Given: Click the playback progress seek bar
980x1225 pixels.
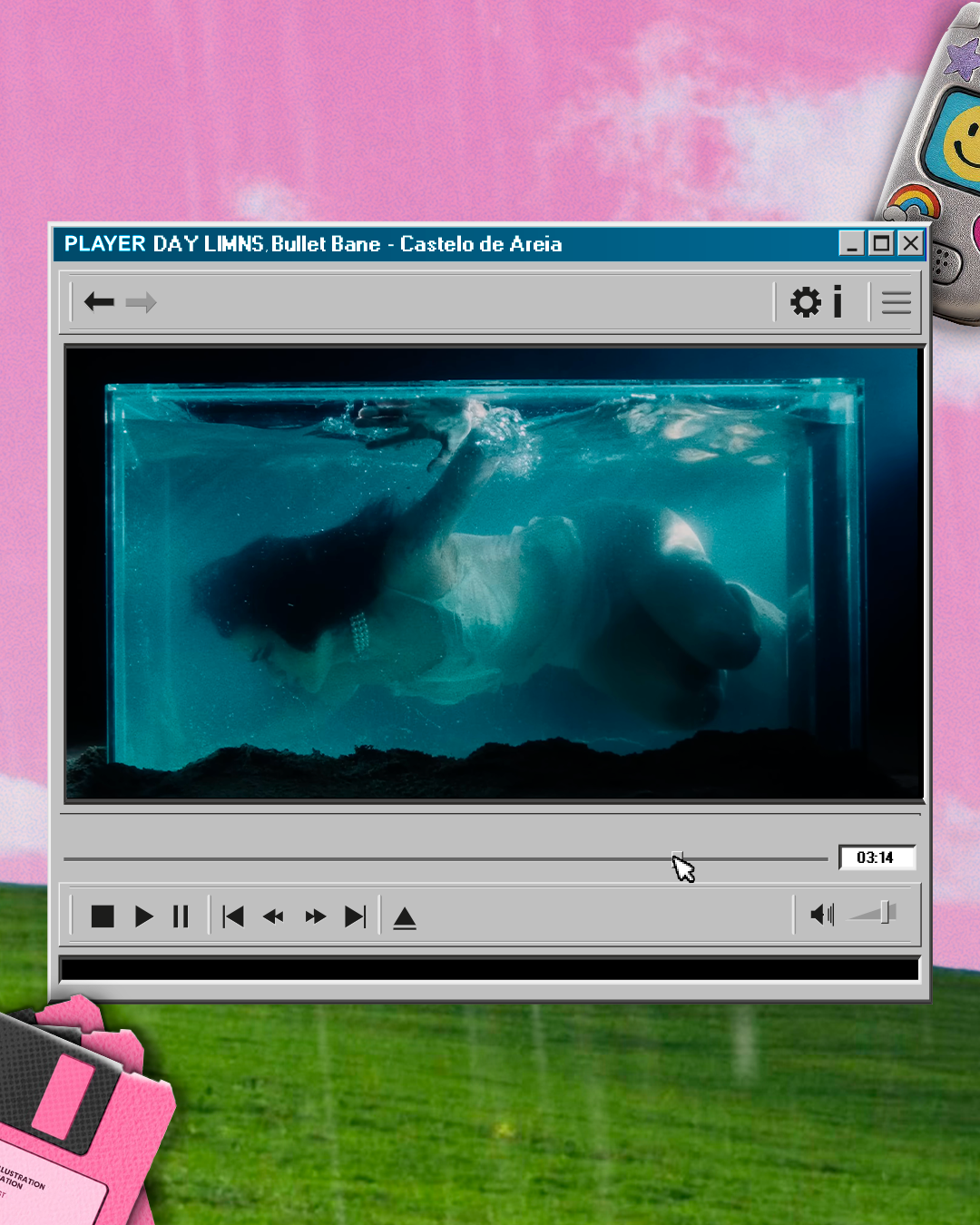Looking at the screenshot, I should [446, 858].
